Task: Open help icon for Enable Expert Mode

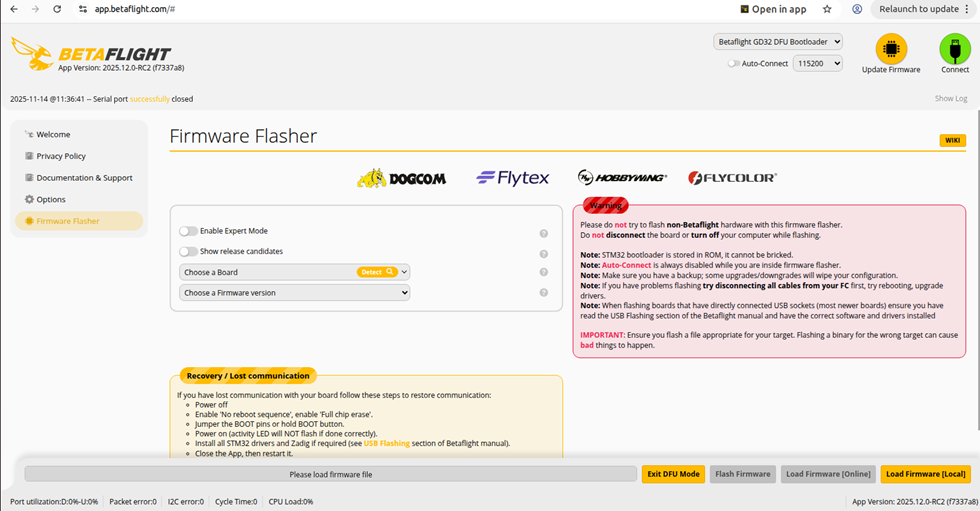Action: pos(544,234)
